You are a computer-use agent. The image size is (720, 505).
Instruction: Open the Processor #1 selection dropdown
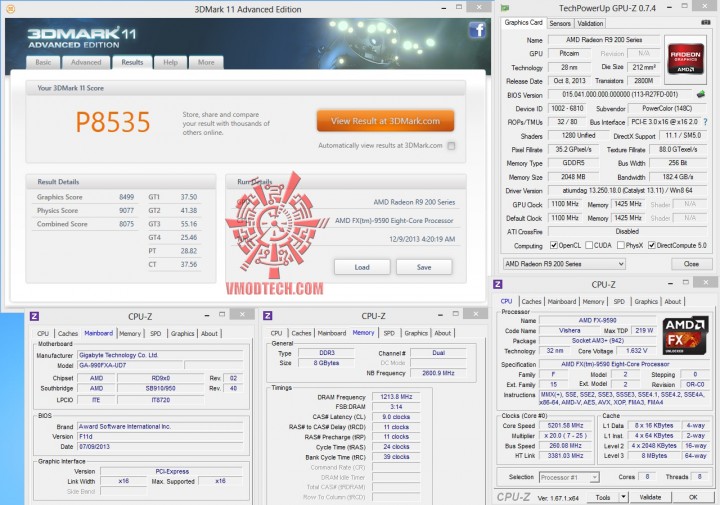(x=569, y=477)
